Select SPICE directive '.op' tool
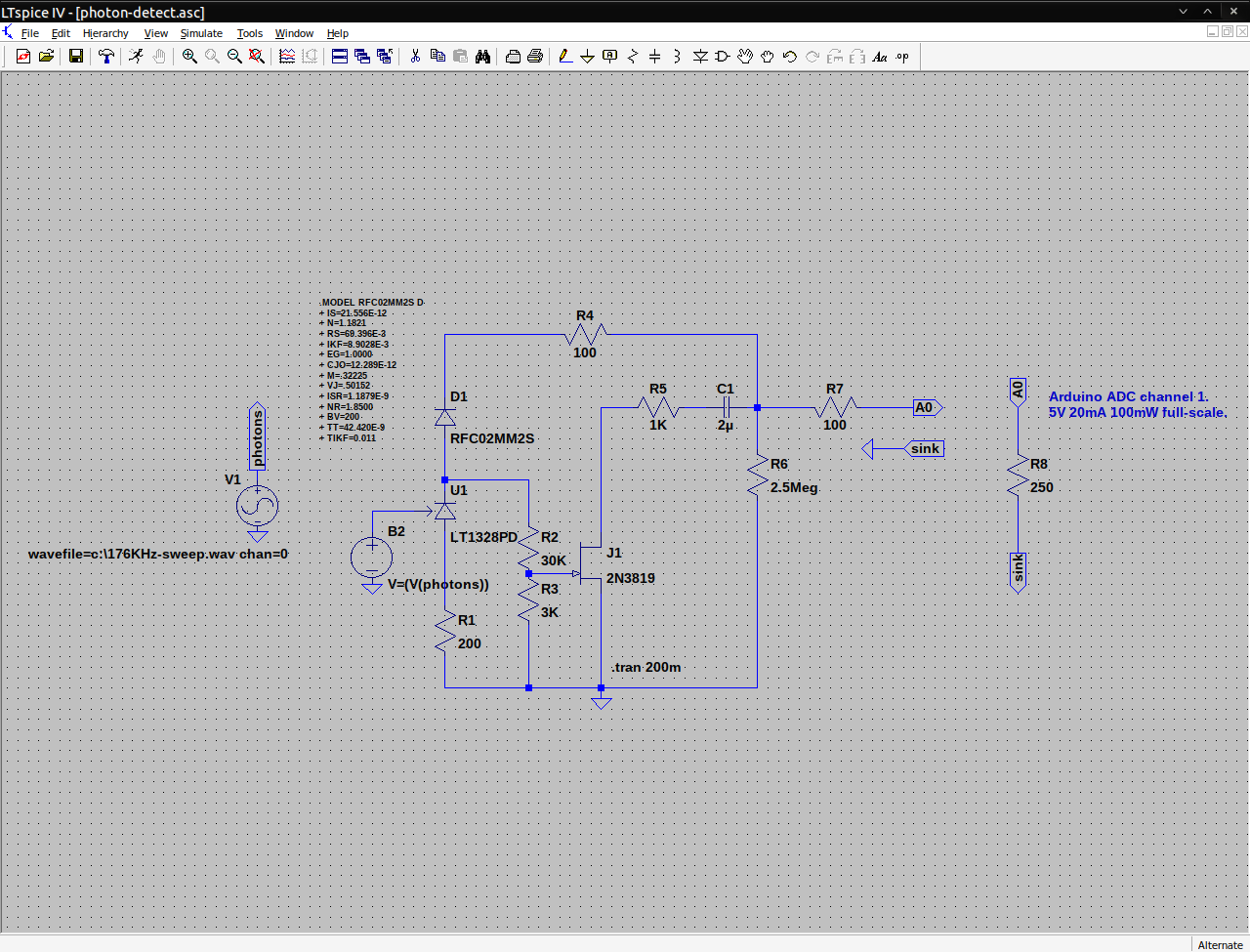Image resolution: width=1250 pixels, height=952 pixels. pyautogui.click(x=902, y=57)
